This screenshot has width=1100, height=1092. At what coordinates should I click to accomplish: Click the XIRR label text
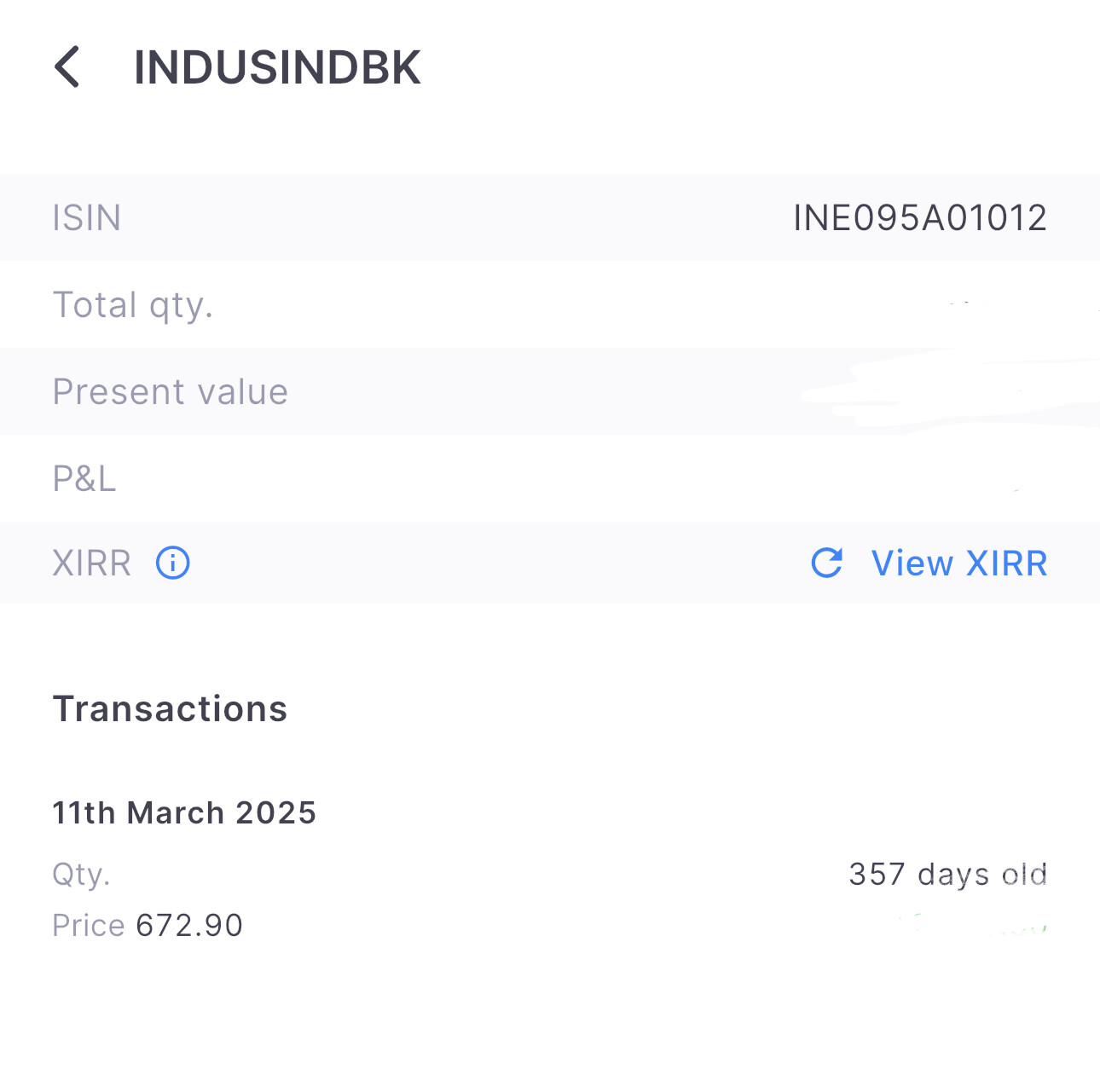92,563
